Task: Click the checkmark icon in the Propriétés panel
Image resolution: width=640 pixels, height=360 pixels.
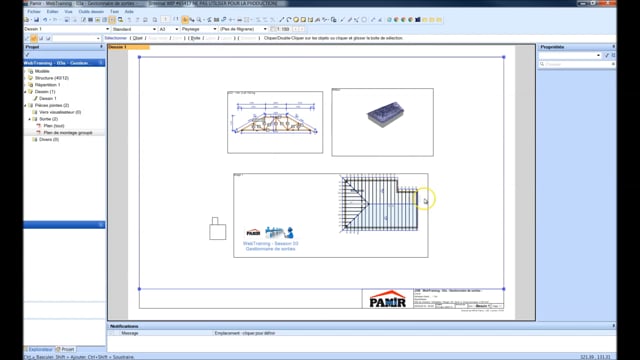Action: [607, 55]
